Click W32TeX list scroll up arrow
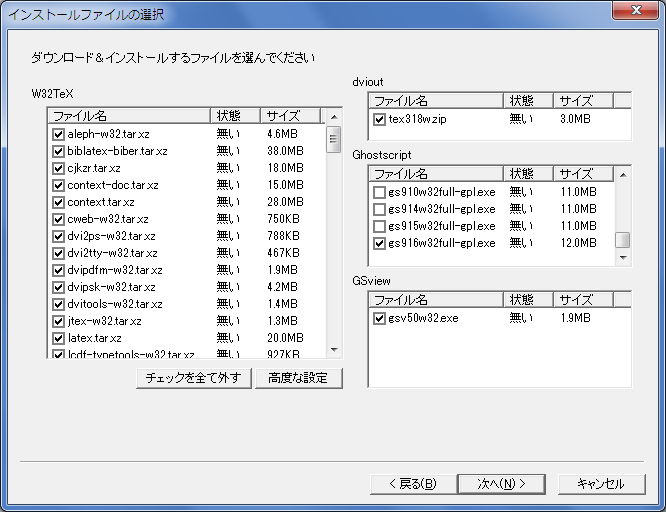This screenshot has width=666, height=512. coord(334,117)
